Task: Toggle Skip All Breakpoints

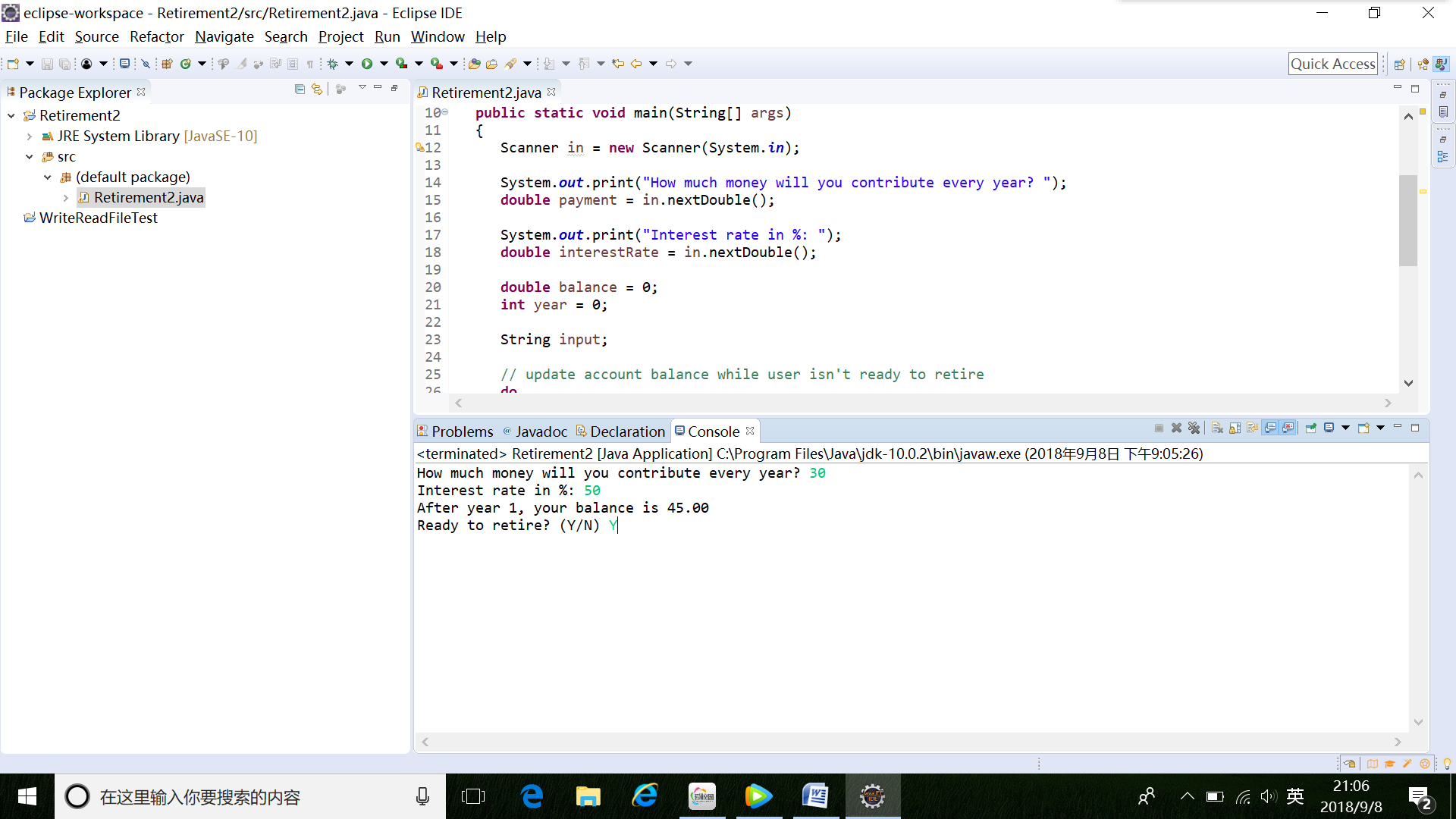Action: pos(146,64)
